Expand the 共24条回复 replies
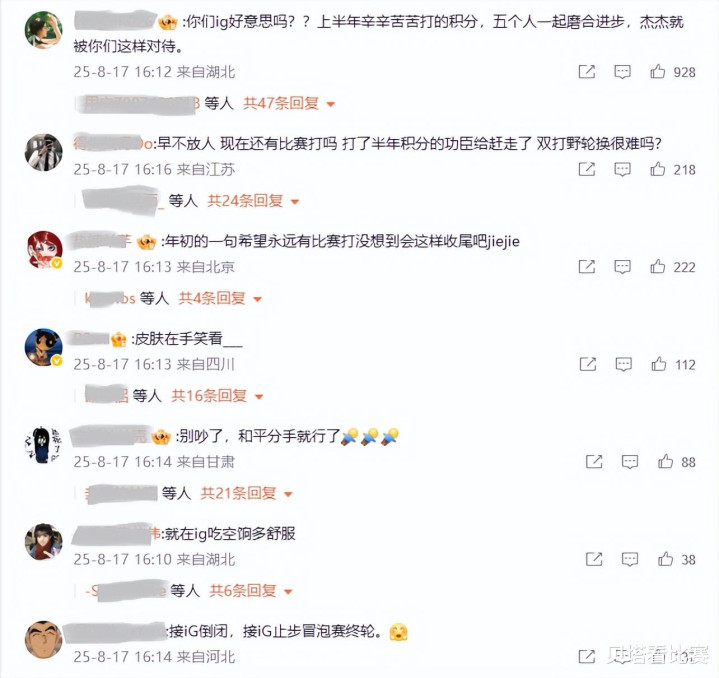The height and width of the screenshot is (678, 719). tap(253, 200)
